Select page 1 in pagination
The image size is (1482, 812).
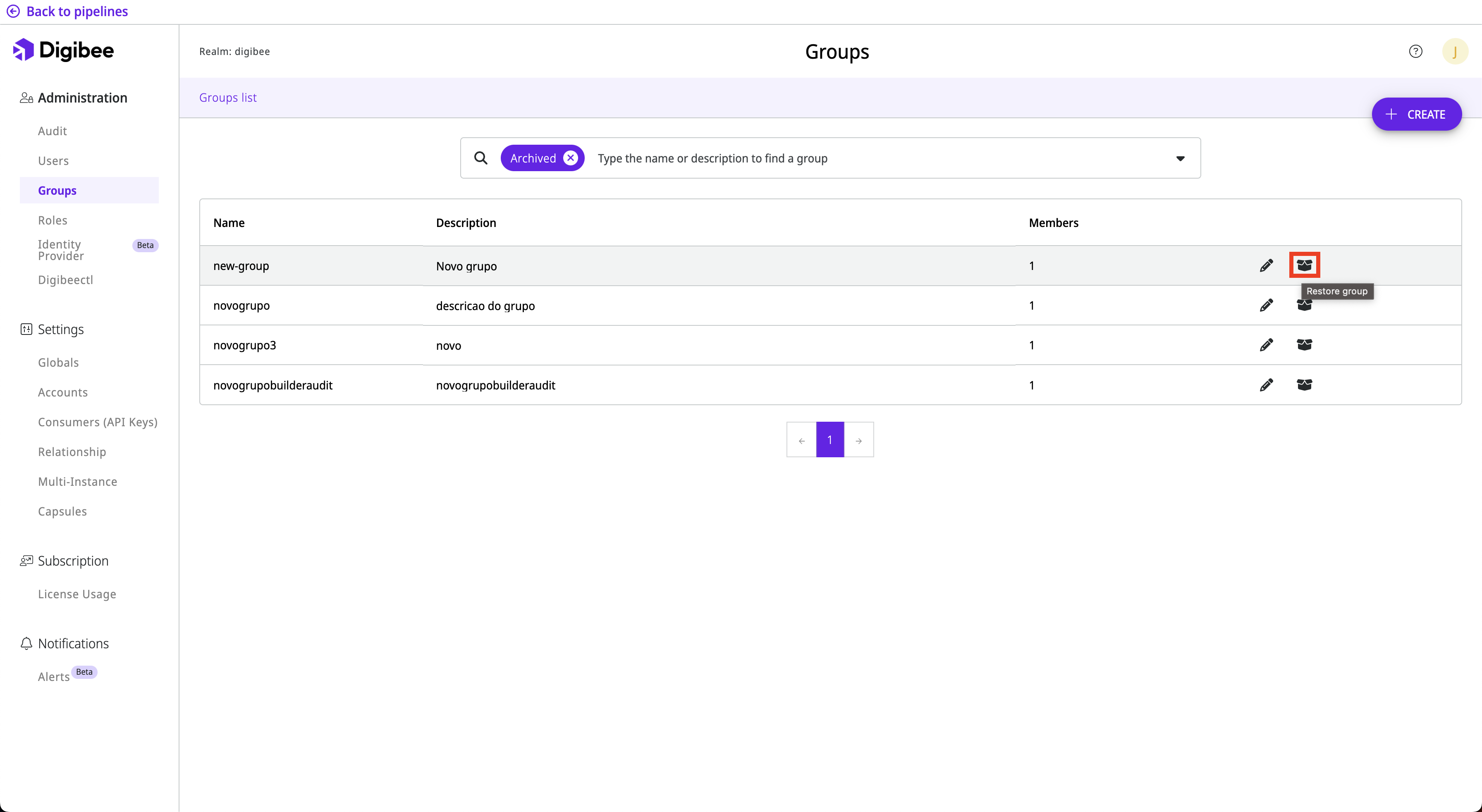[829, 440]
